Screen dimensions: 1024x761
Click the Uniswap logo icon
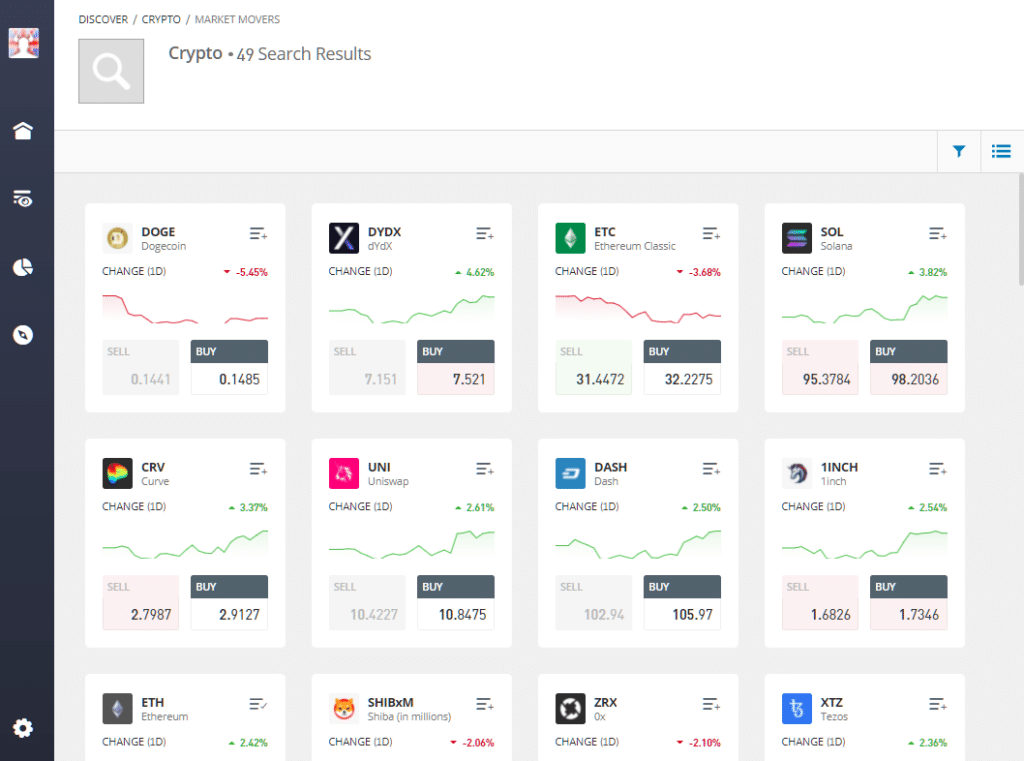(x=344, y=474)
